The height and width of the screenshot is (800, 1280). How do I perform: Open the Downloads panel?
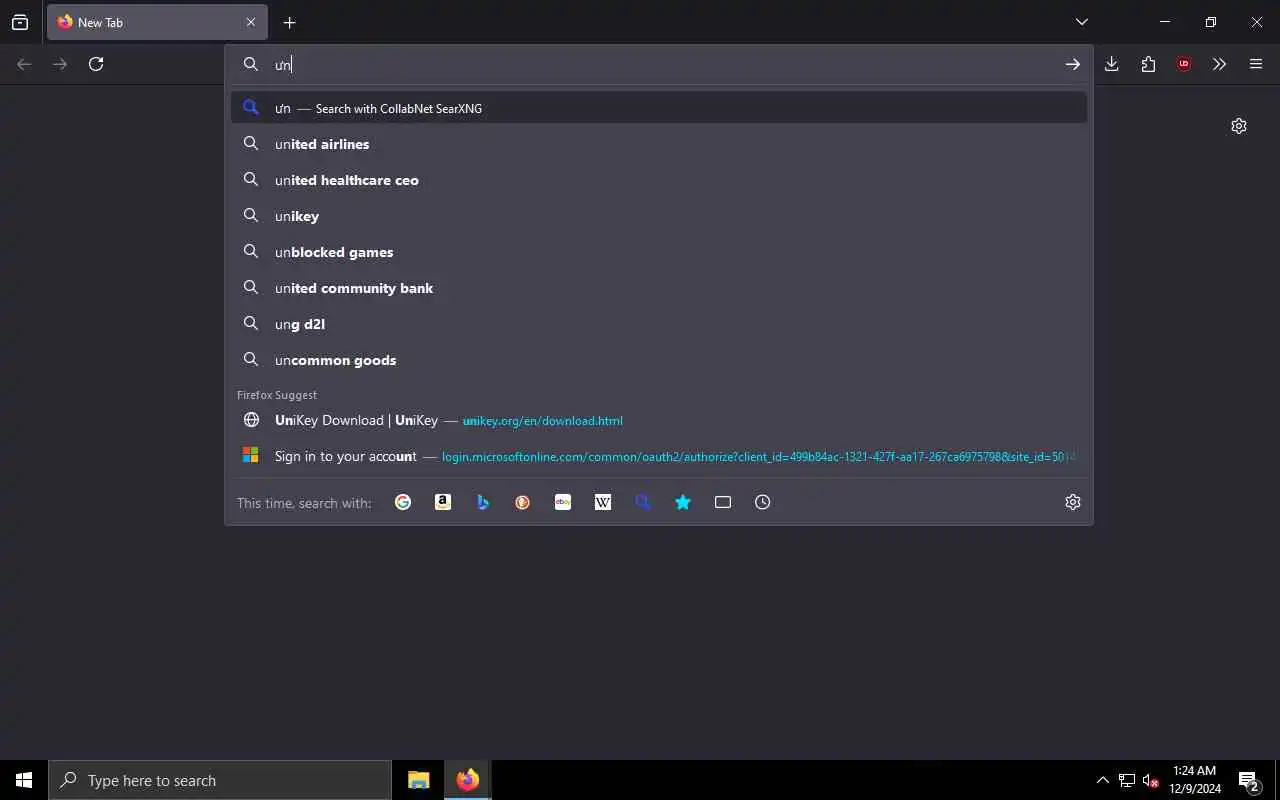pos(1112,64)
